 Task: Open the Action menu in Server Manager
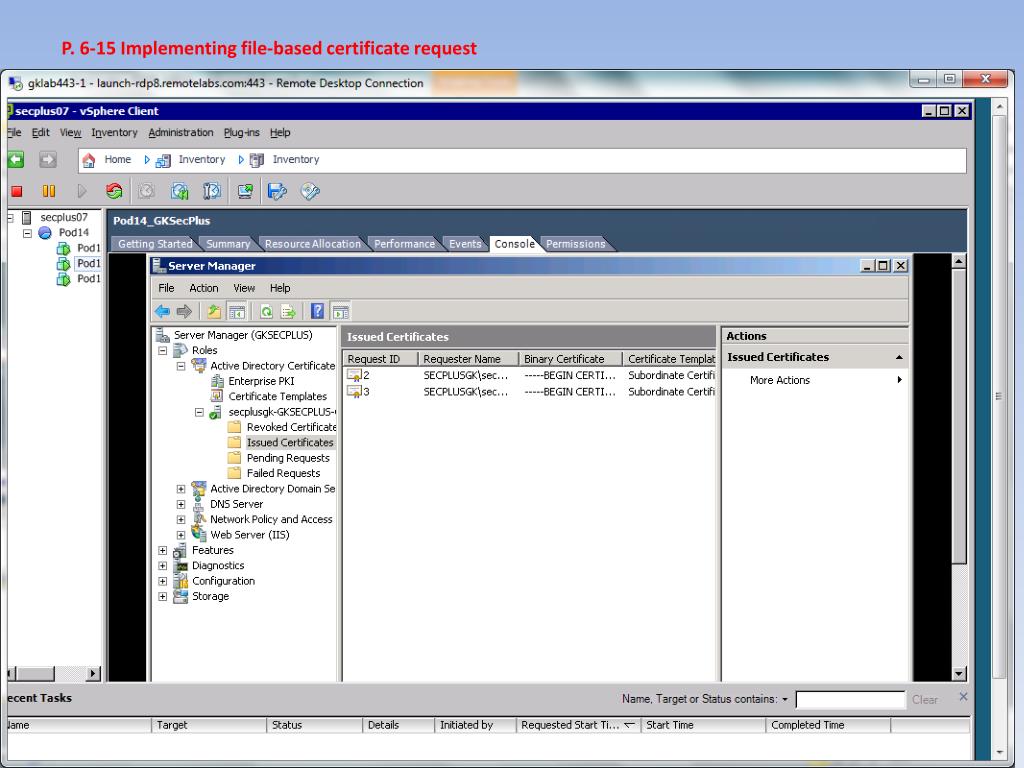pyautogui.click(x=204, y=288)
